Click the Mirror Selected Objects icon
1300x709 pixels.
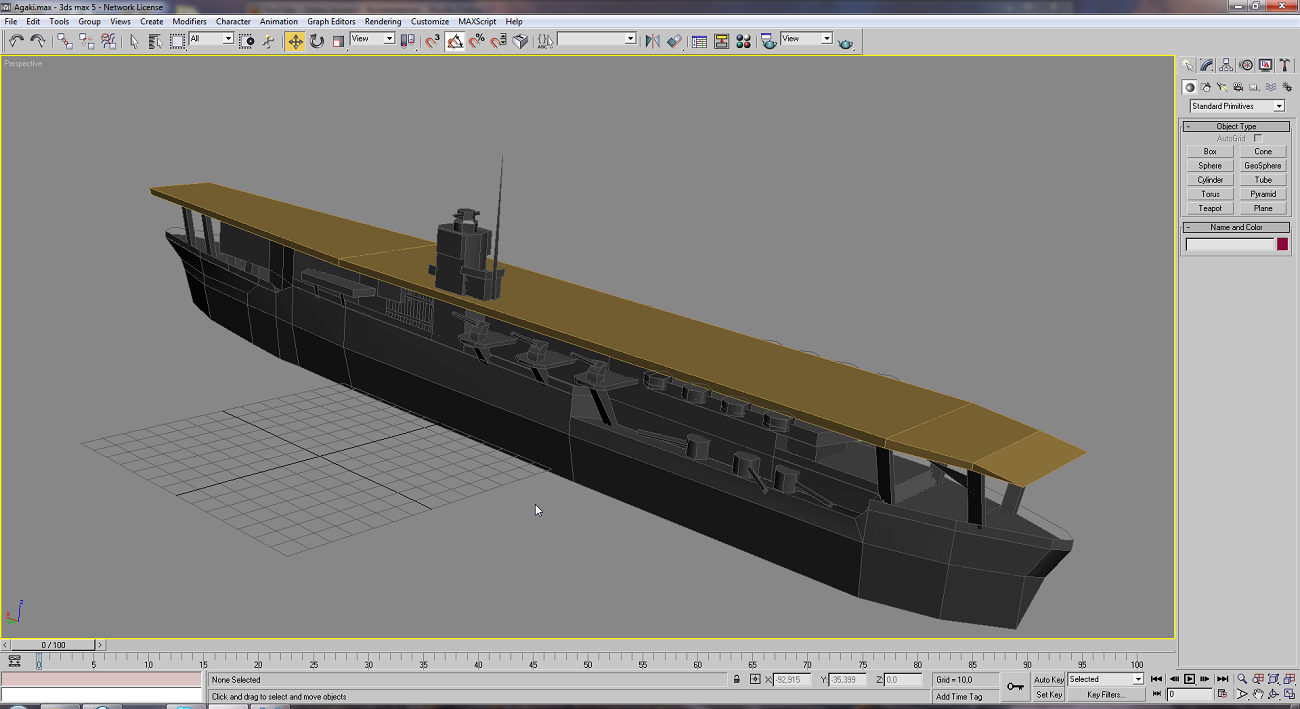click(x=652, y=41)
